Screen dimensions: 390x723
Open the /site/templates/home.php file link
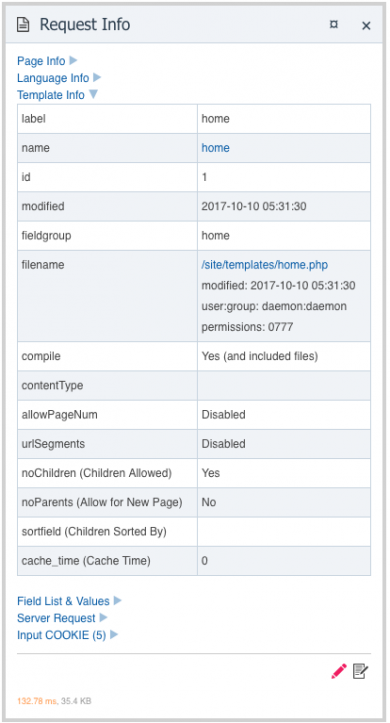(x=265, y=265)
